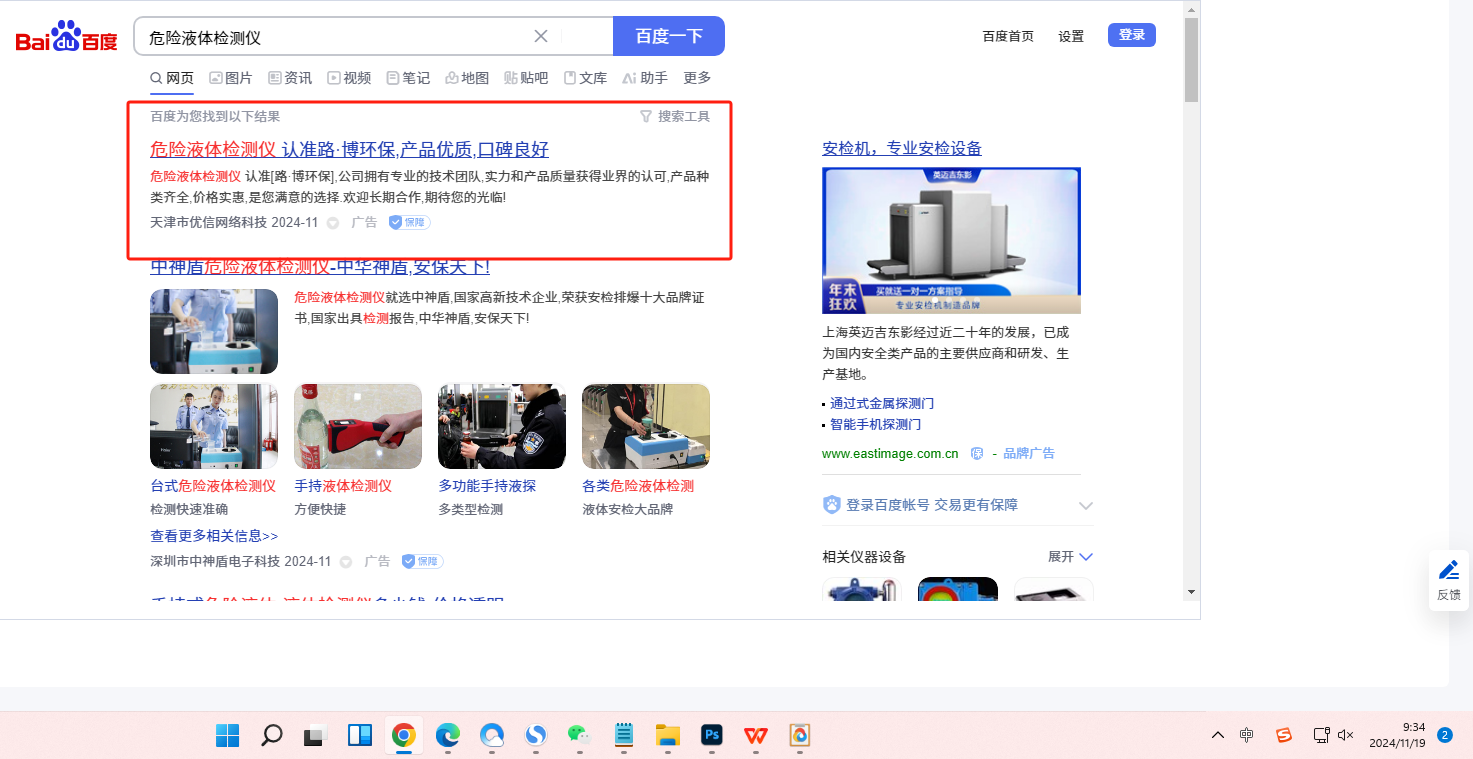Open 查看更多相关信息>> link

pyautogui.click(x=214, y=536)
